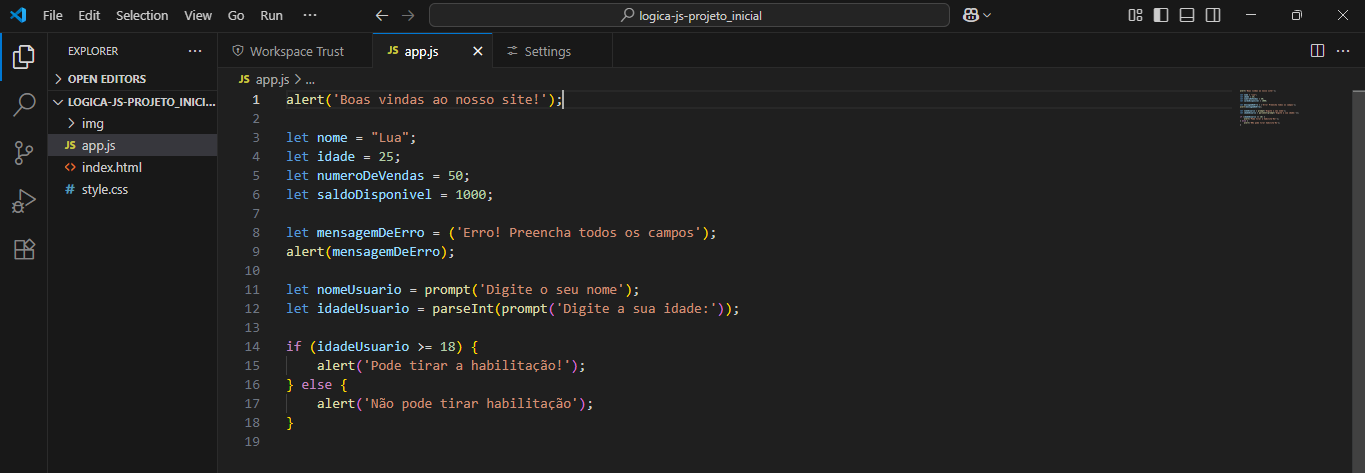Viewport: 1365px width, 473px height.
Task: Open the Extensions view
Action: coord(23,249)
